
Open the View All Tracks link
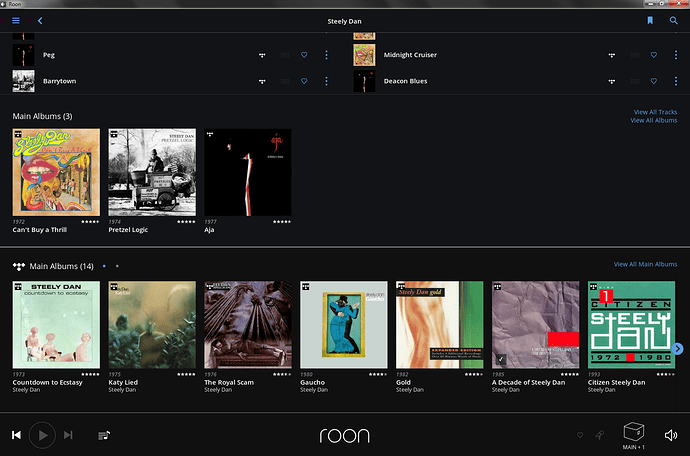(x=655, y=112)
